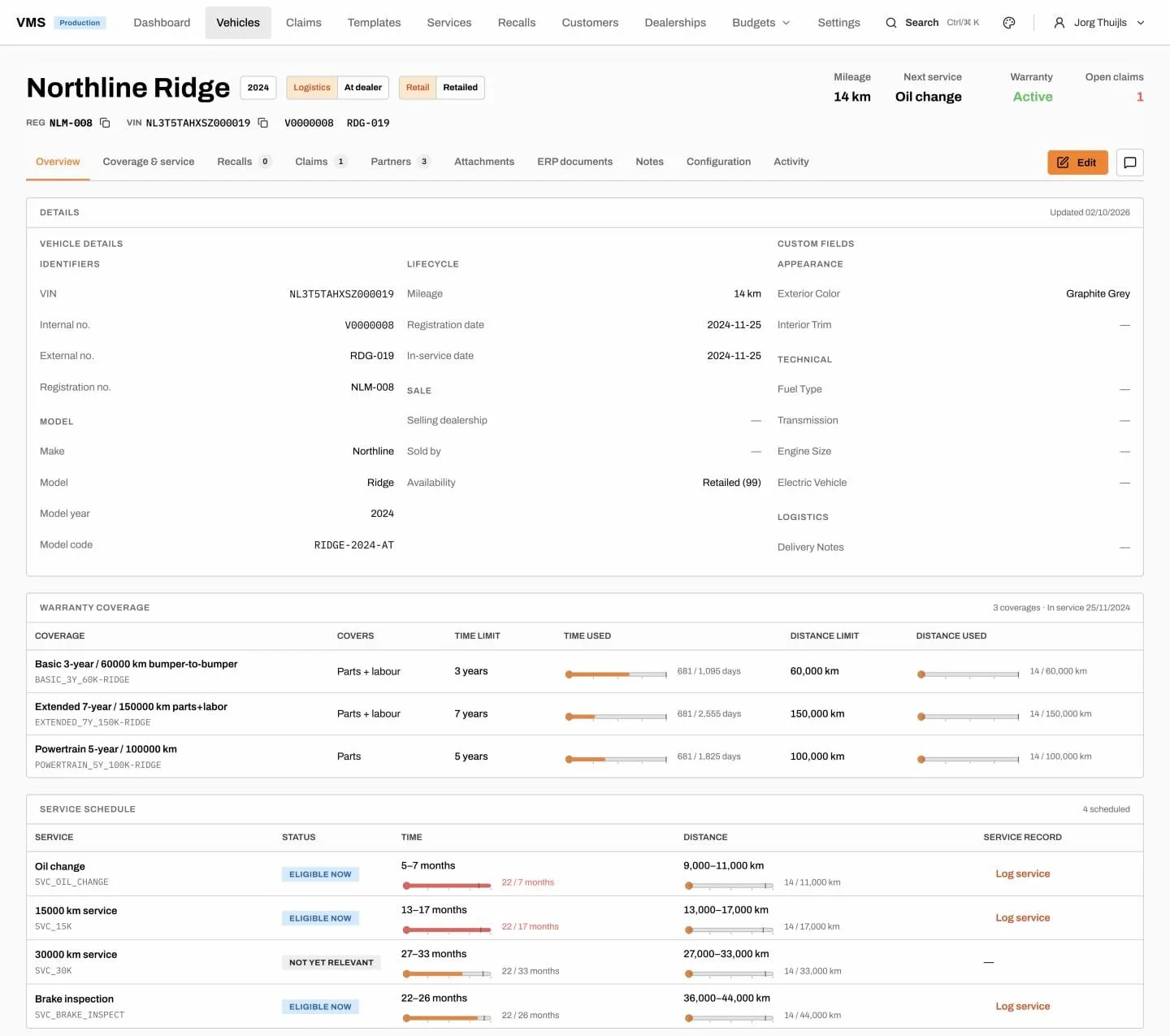Open the theme palette icon
This screenshot has height=1036, width=1170.
click(x=1009, y=23)
